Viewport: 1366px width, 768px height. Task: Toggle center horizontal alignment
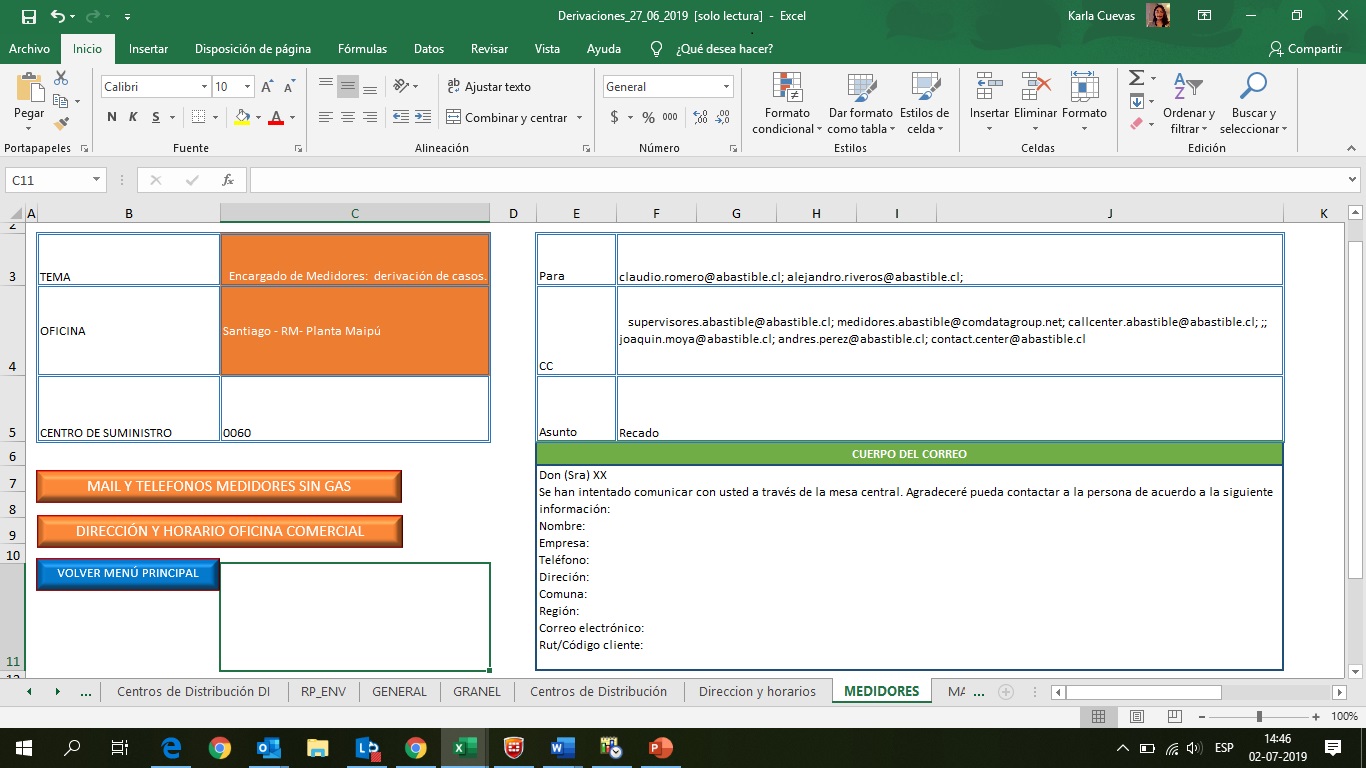coord(348,117)
